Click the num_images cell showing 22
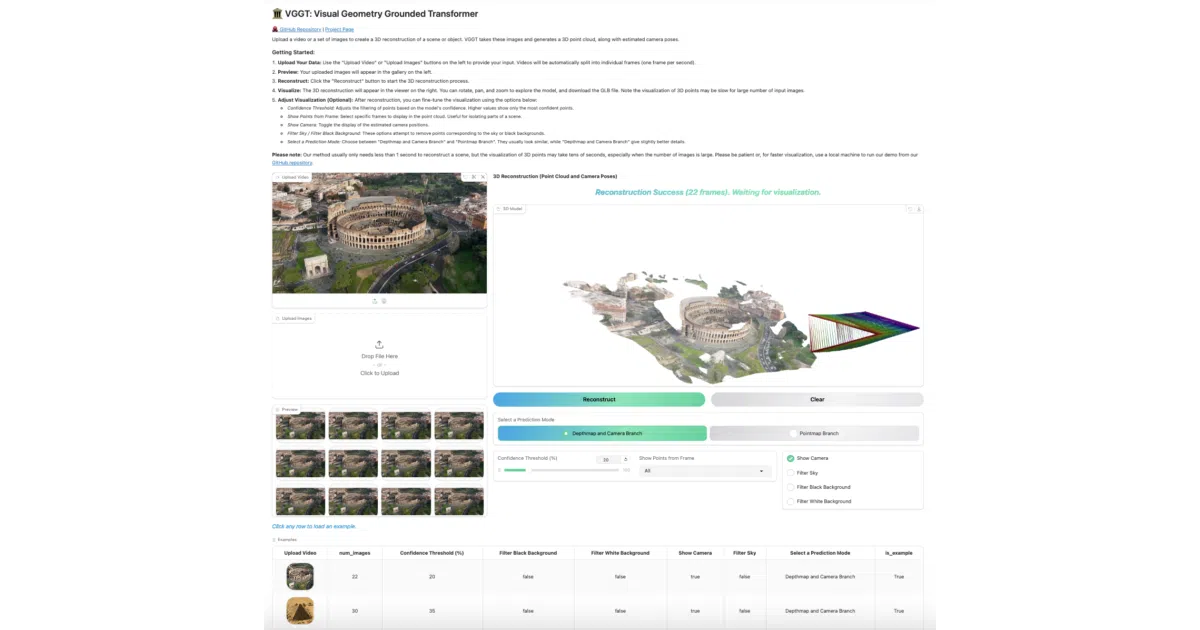1200x630 pixels. click(x=355, y=576)
